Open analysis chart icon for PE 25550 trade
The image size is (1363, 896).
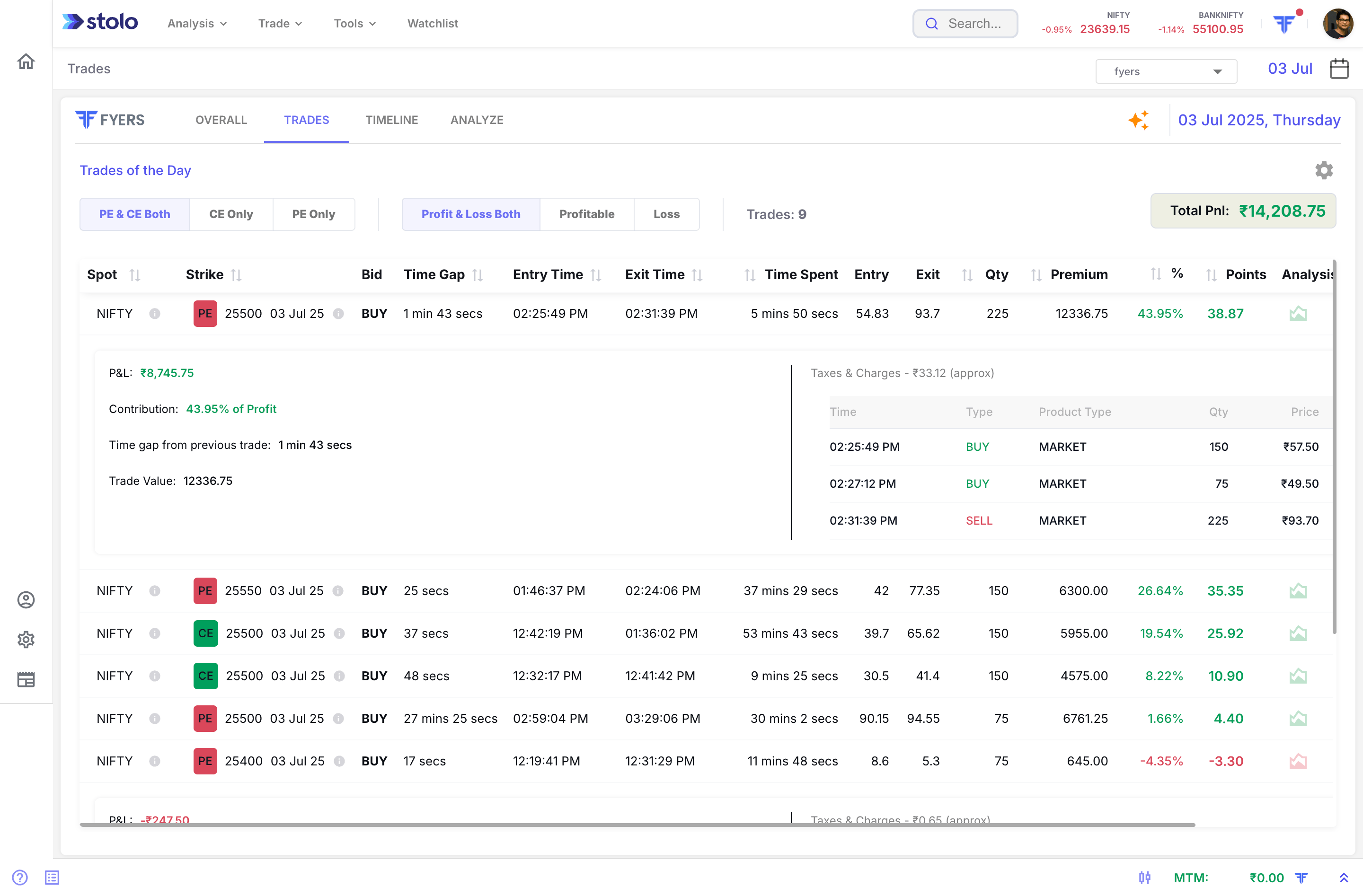pyautogui.click(x=1298, y=591)
